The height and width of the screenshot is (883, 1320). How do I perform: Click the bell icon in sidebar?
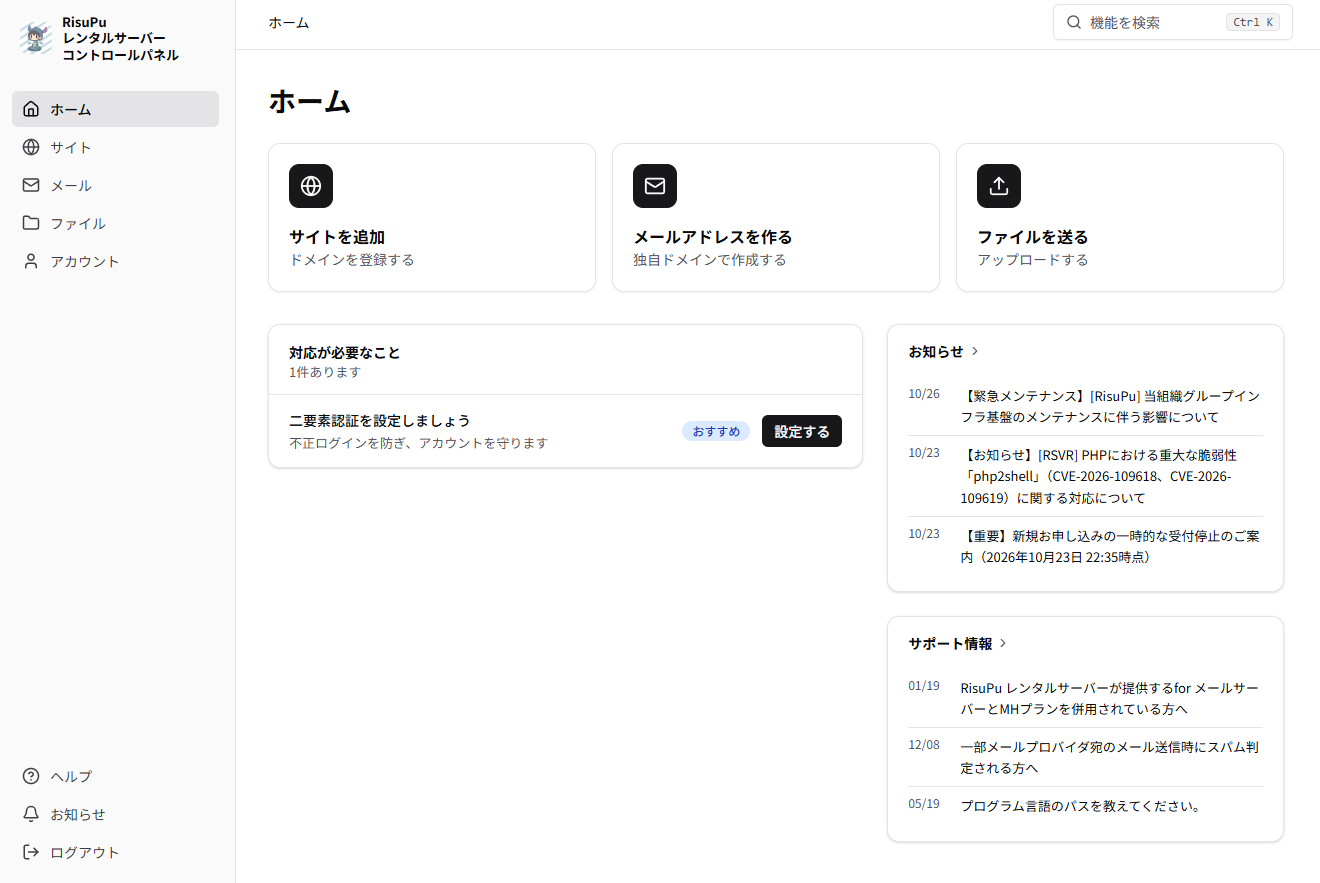pyautogui.click(x=31, y=814)
